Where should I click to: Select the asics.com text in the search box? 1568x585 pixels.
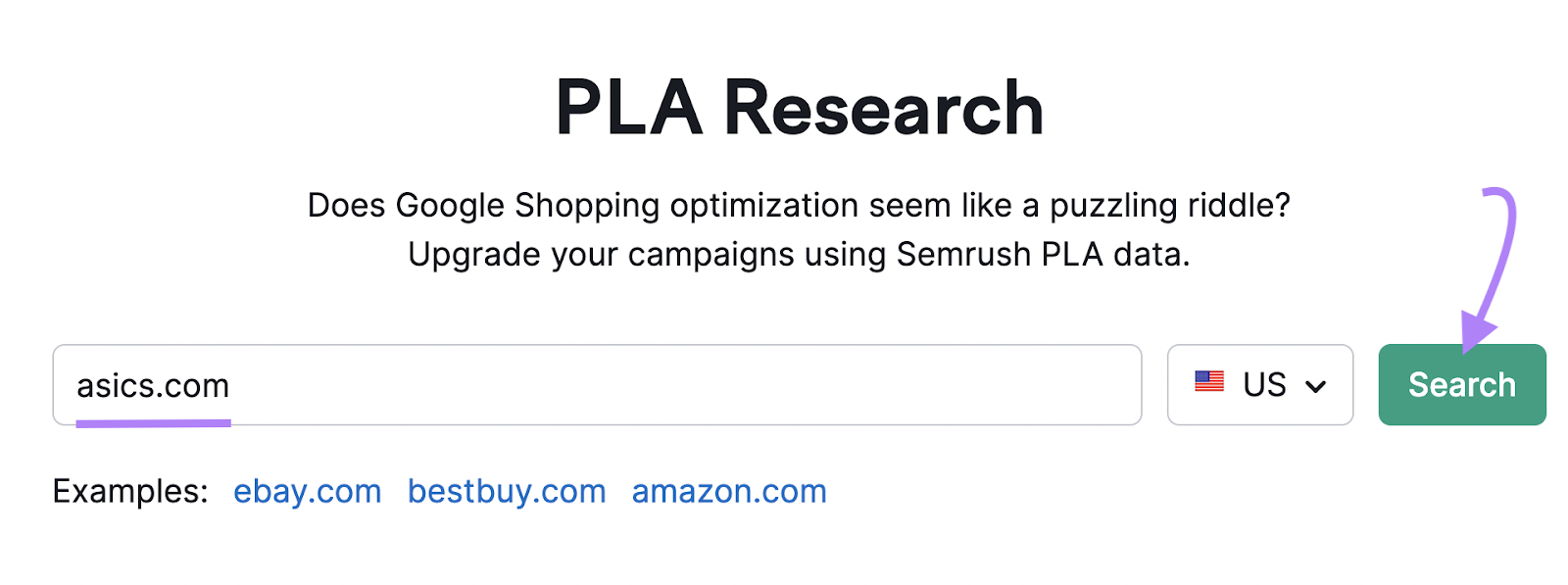pos(153,385)
